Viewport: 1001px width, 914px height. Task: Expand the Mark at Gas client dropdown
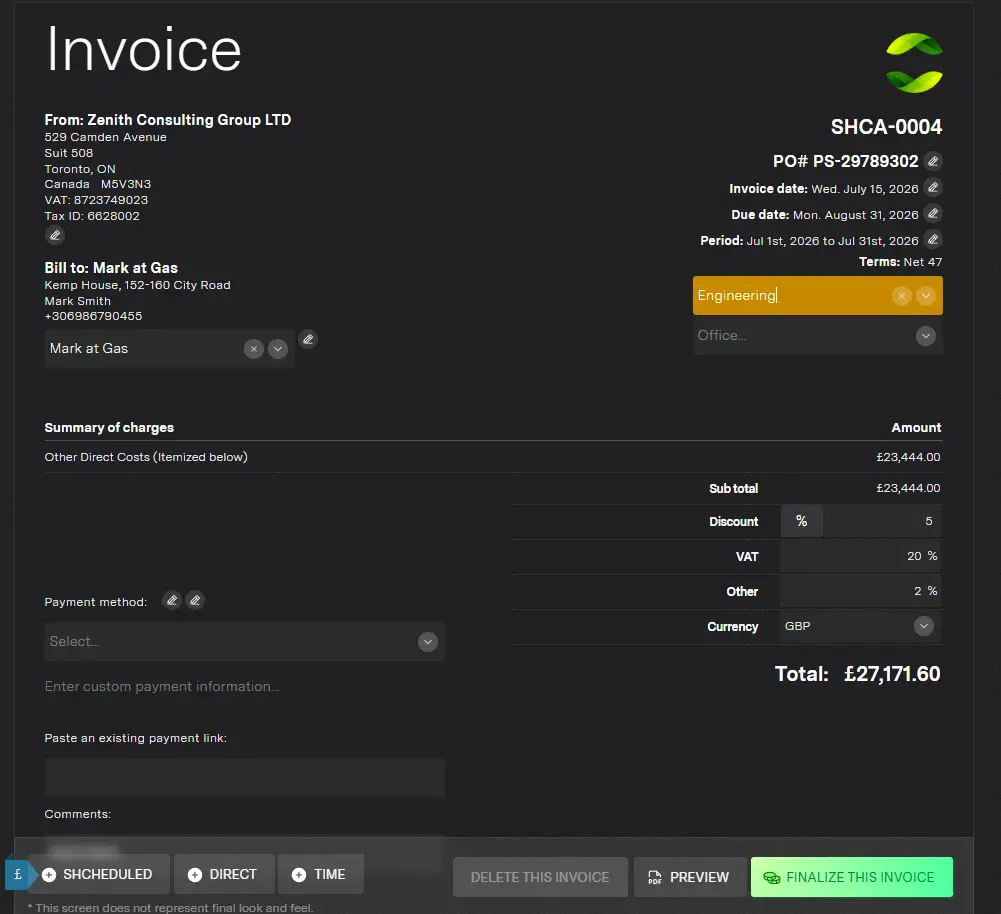pos(278,349)
